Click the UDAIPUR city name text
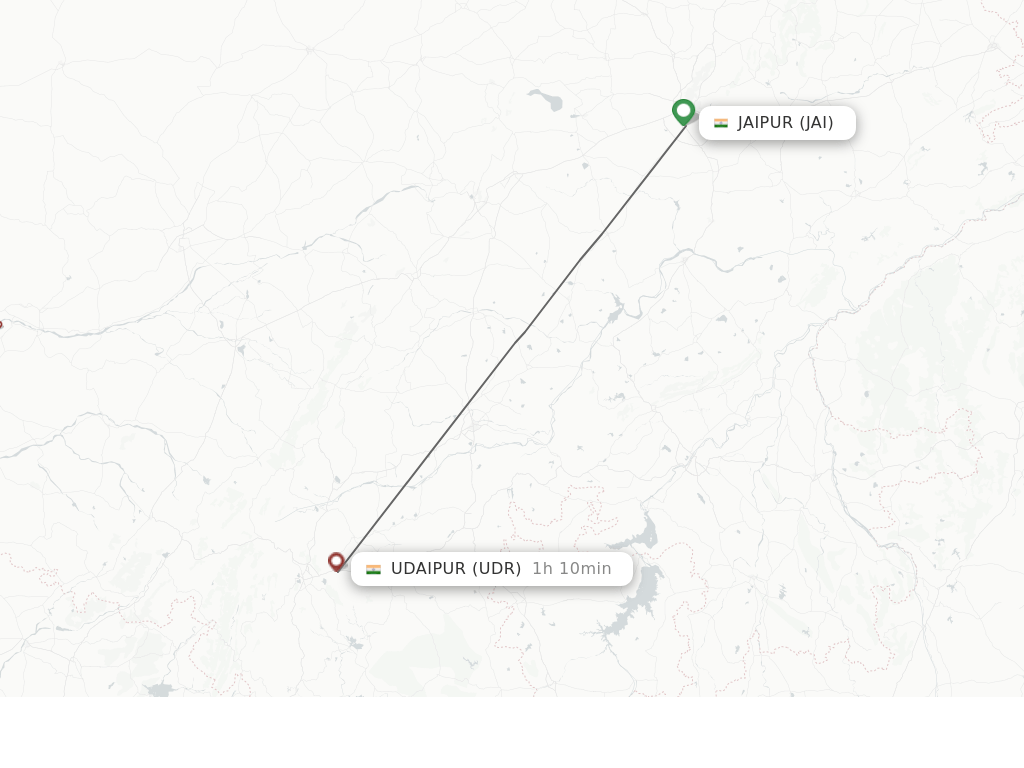 click(x=428, y=569)
